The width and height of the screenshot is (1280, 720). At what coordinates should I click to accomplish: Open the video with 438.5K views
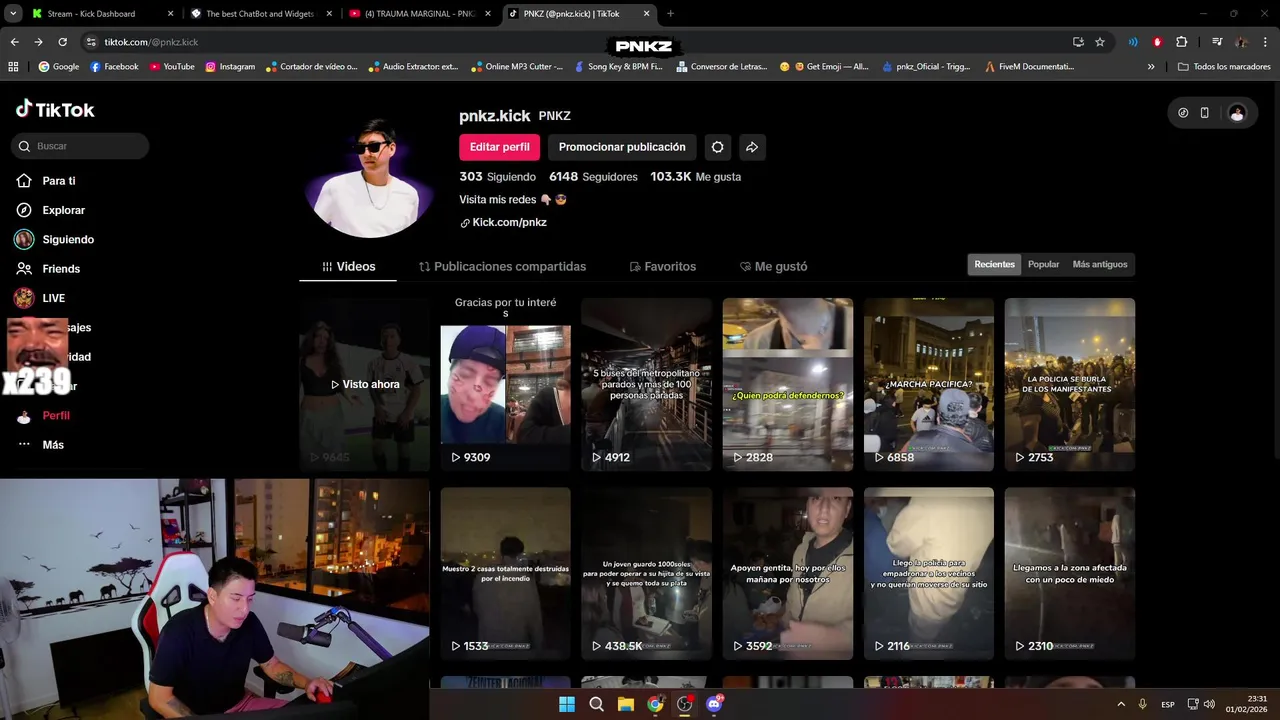[647, 573]
